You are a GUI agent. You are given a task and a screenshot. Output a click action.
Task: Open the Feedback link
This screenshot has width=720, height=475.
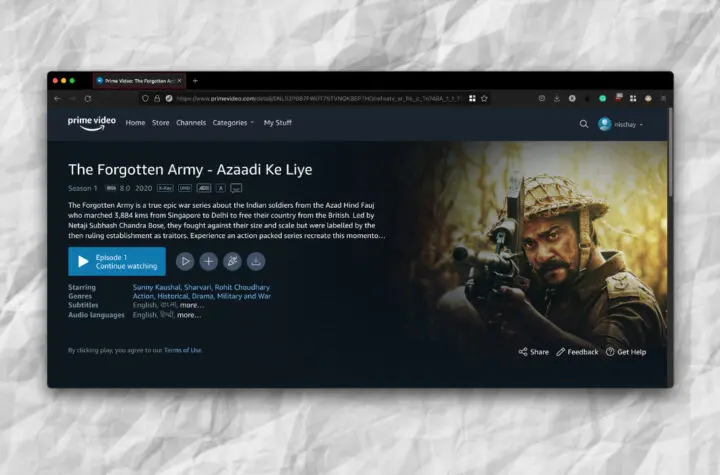[578, 352]
